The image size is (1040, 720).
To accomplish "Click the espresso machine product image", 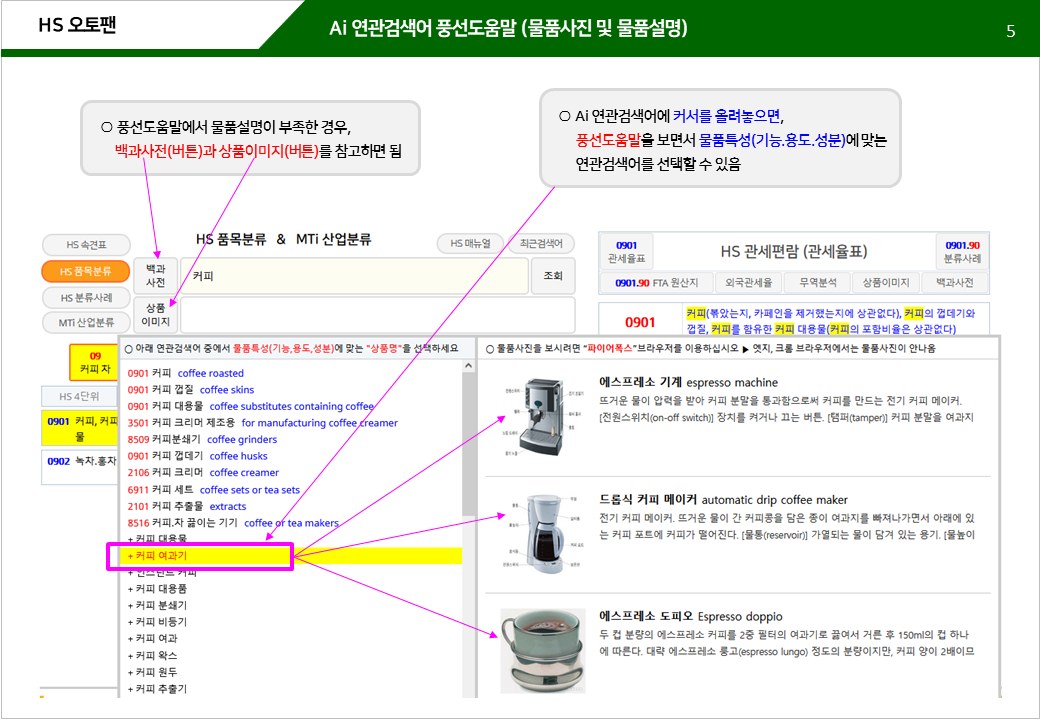I will 542,417.
